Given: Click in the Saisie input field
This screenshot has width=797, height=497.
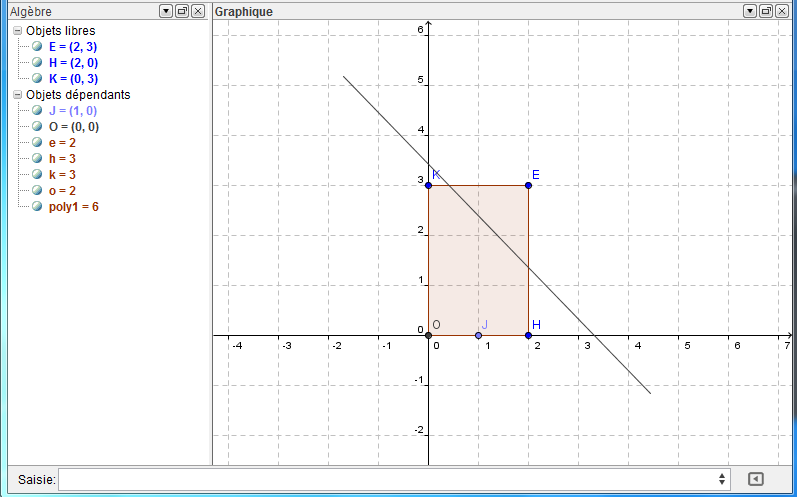Looking at the screenshot, I should point(390,479).
